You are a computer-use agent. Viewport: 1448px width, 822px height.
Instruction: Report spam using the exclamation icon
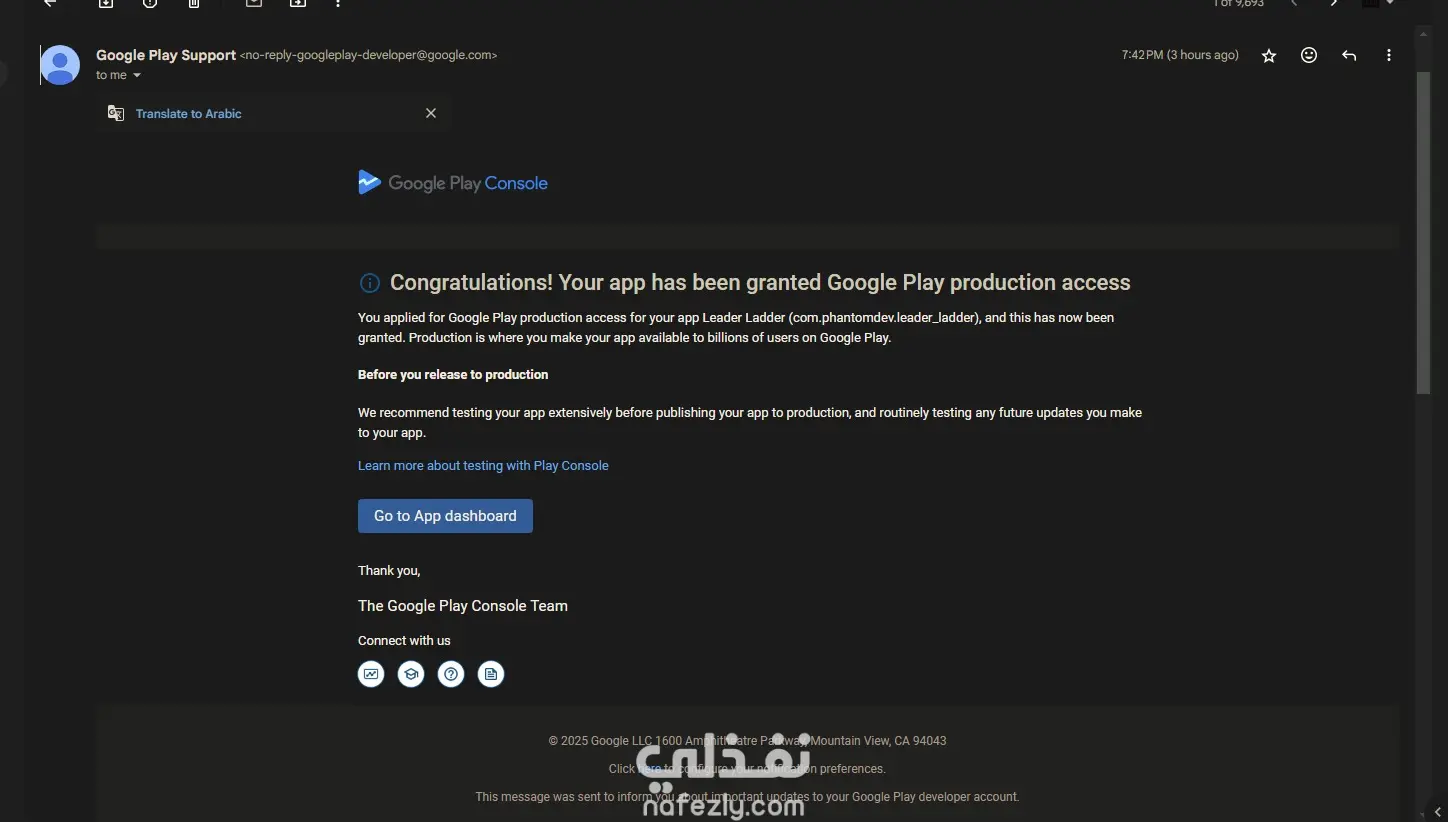(150, 4)
